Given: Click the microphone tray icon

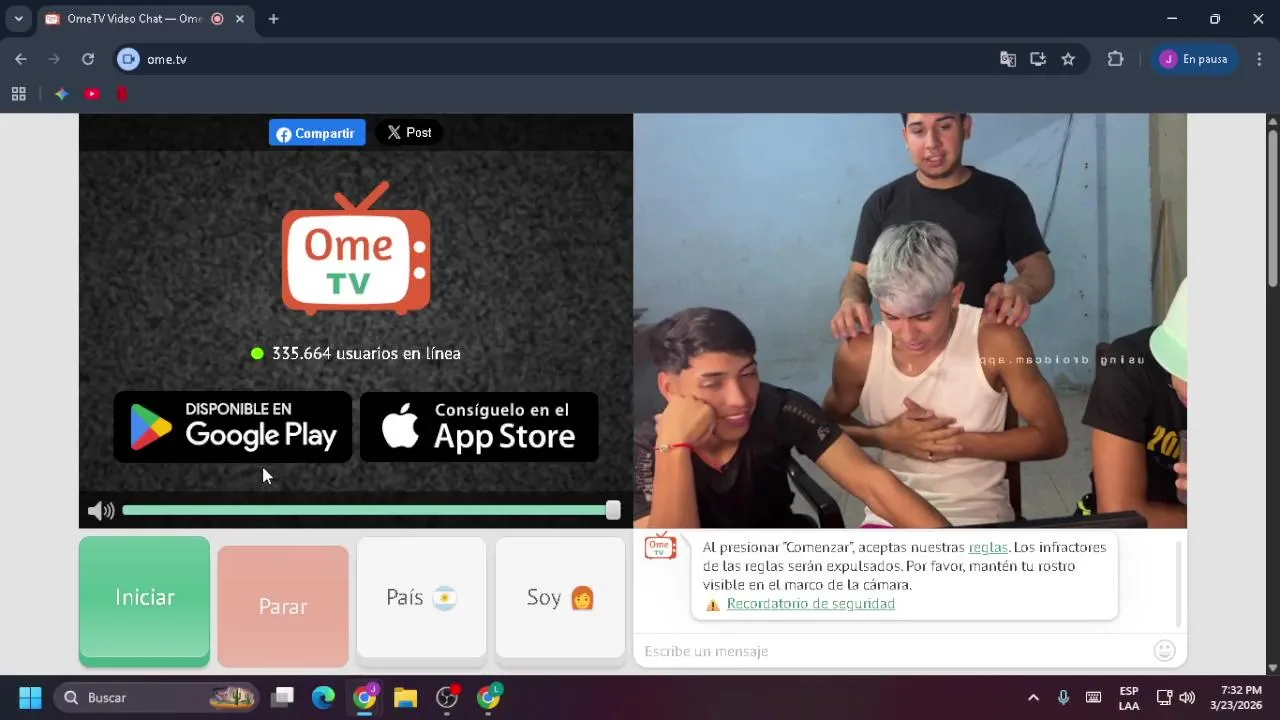Looking at the screenshot, I should tap(1063, 697).
